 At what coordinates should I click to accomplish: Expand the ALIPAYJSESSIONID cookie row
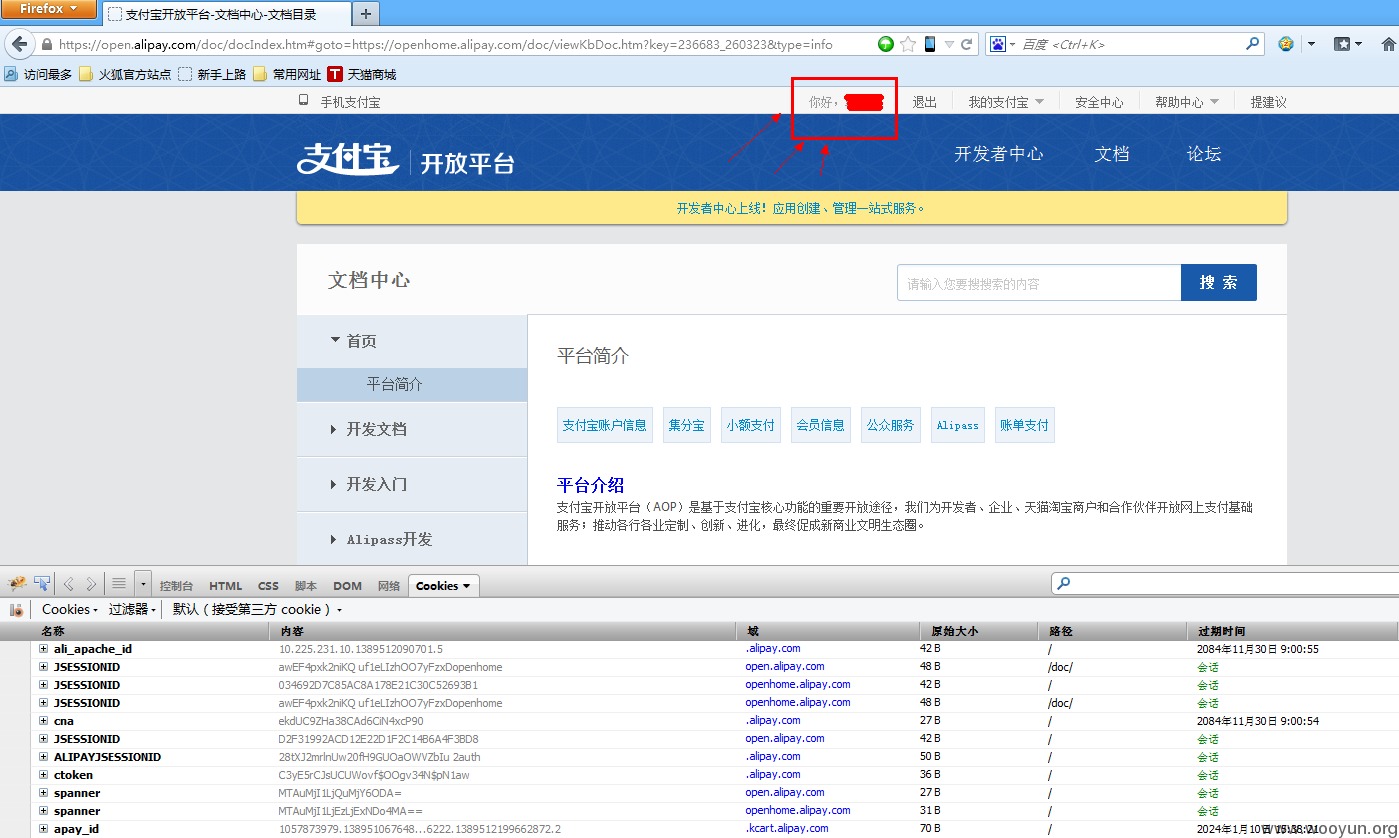(x=44, y=757)
